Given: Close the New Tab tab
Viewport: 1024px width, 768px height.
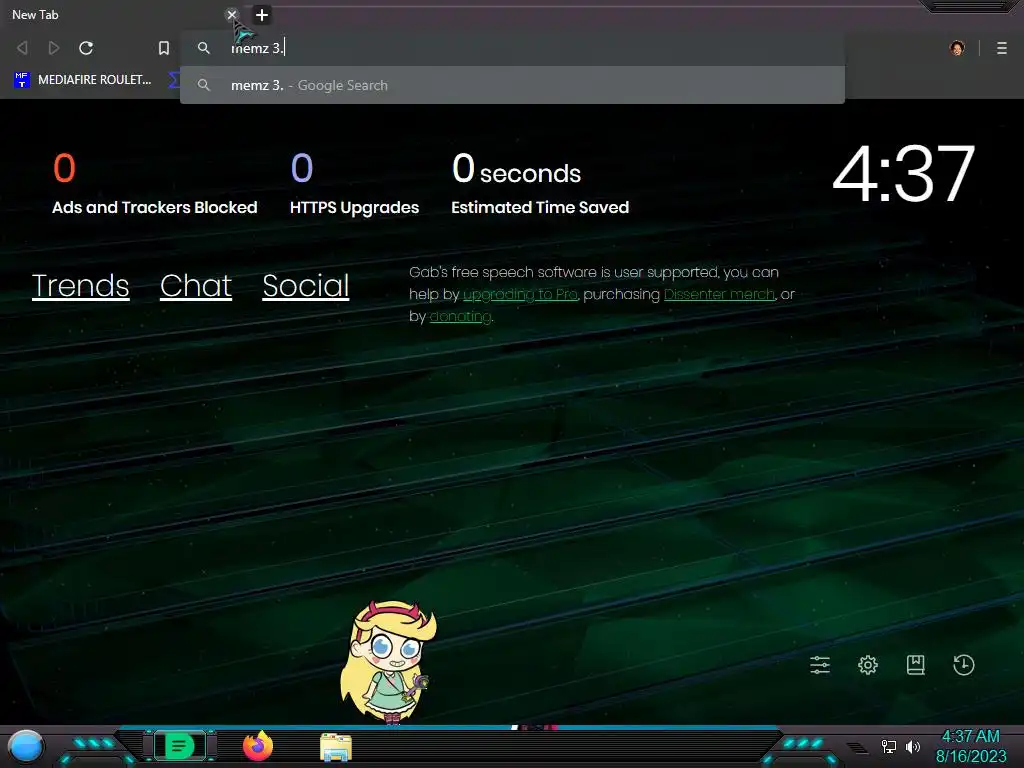Looking at the screenshot, I should pos(231,14).
